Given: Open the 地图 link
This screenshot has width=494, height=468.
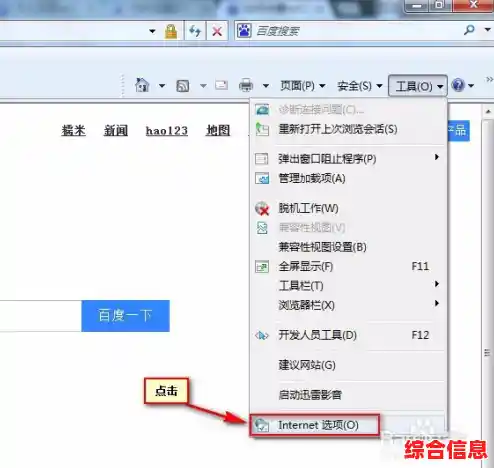Looking at the screenshot, I should [x=218, y=130].
